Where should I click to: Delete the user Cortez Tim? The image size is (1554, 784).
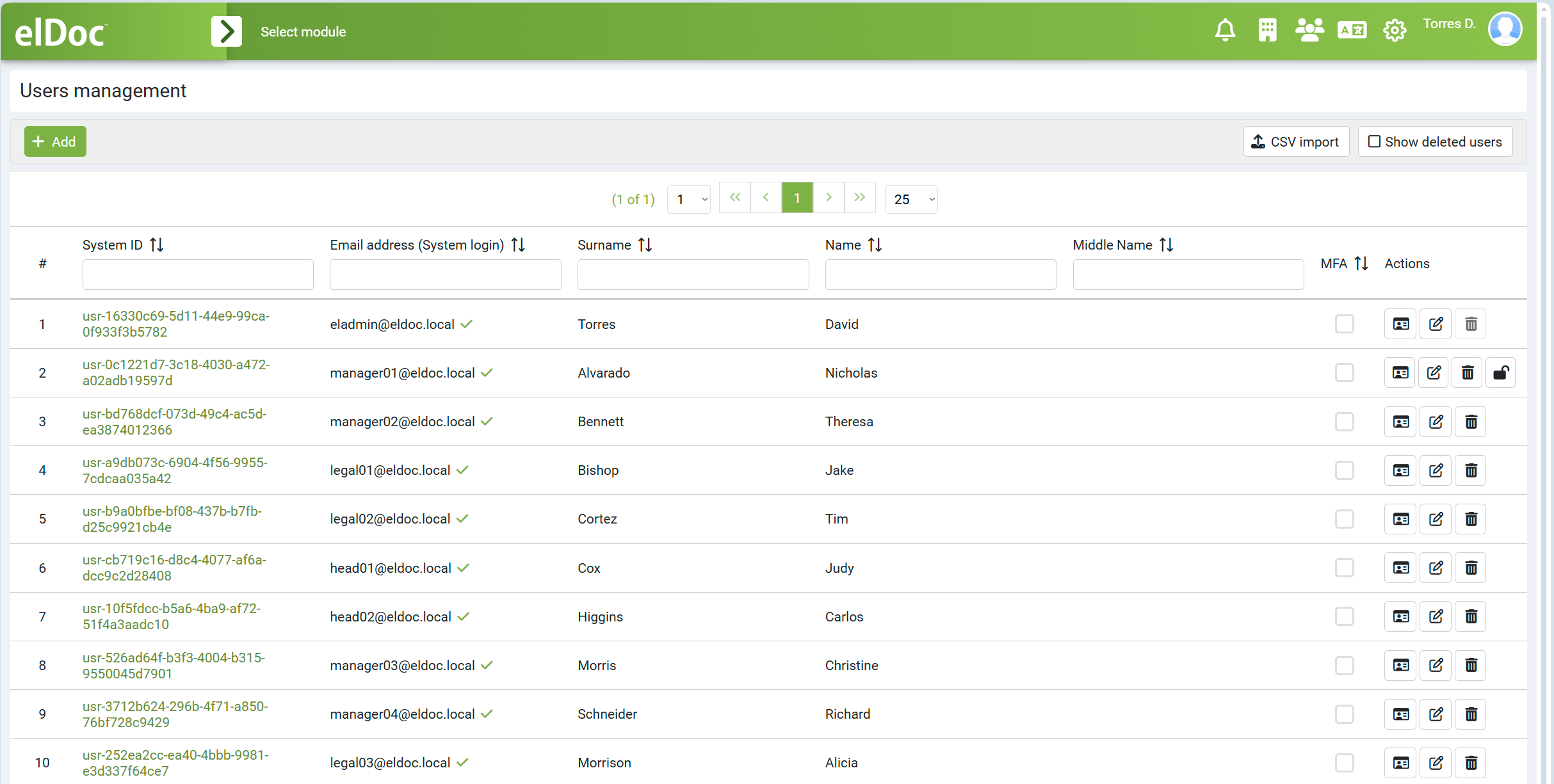point(1471,519)
